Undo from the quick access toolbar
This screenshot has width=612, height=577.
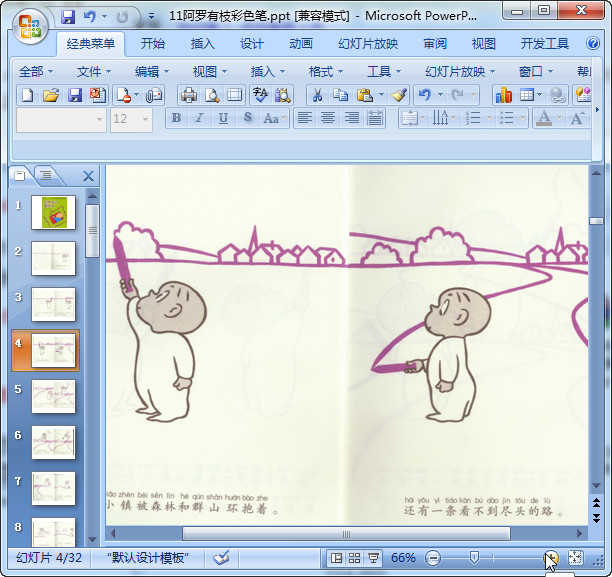90,17
